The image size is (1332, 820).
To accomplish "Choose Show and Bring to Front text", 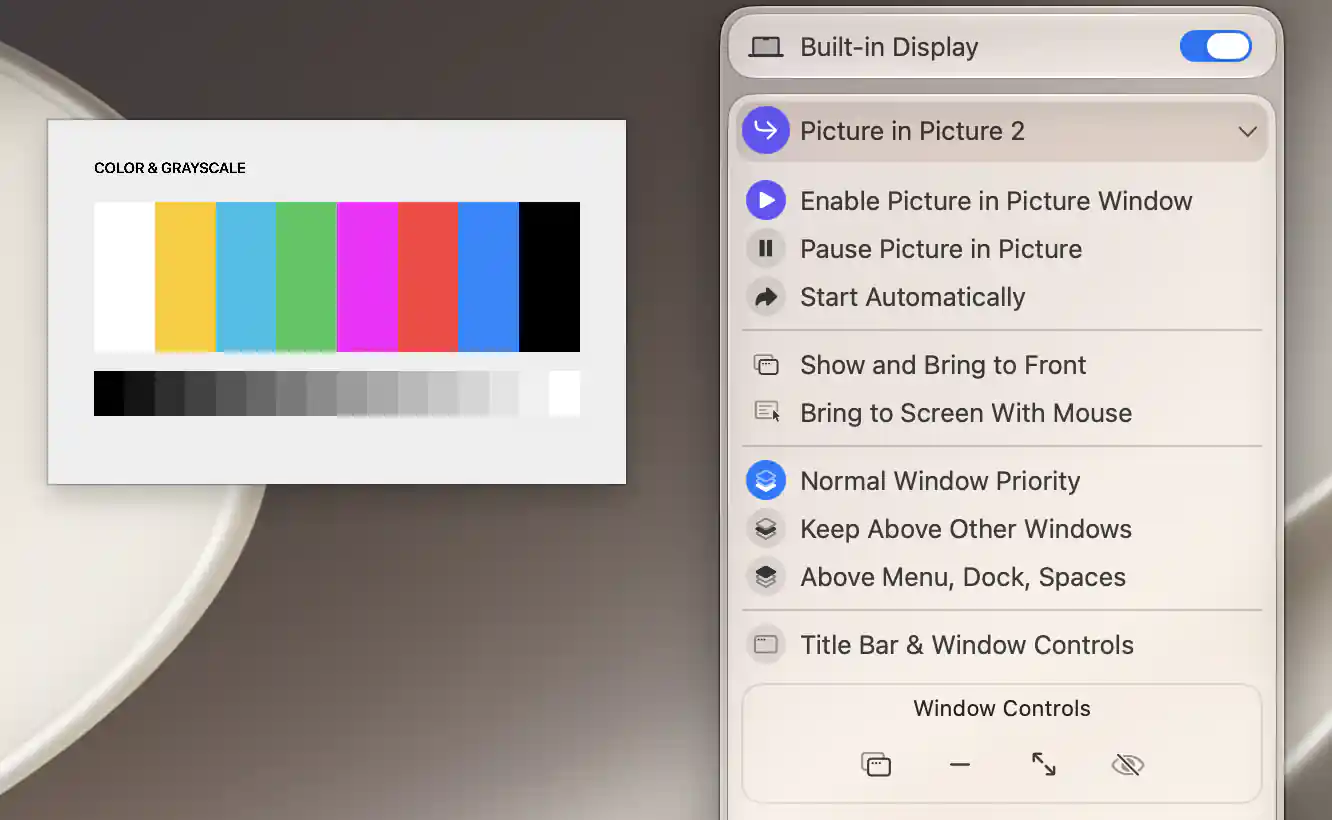I will [x=943, y=365].
